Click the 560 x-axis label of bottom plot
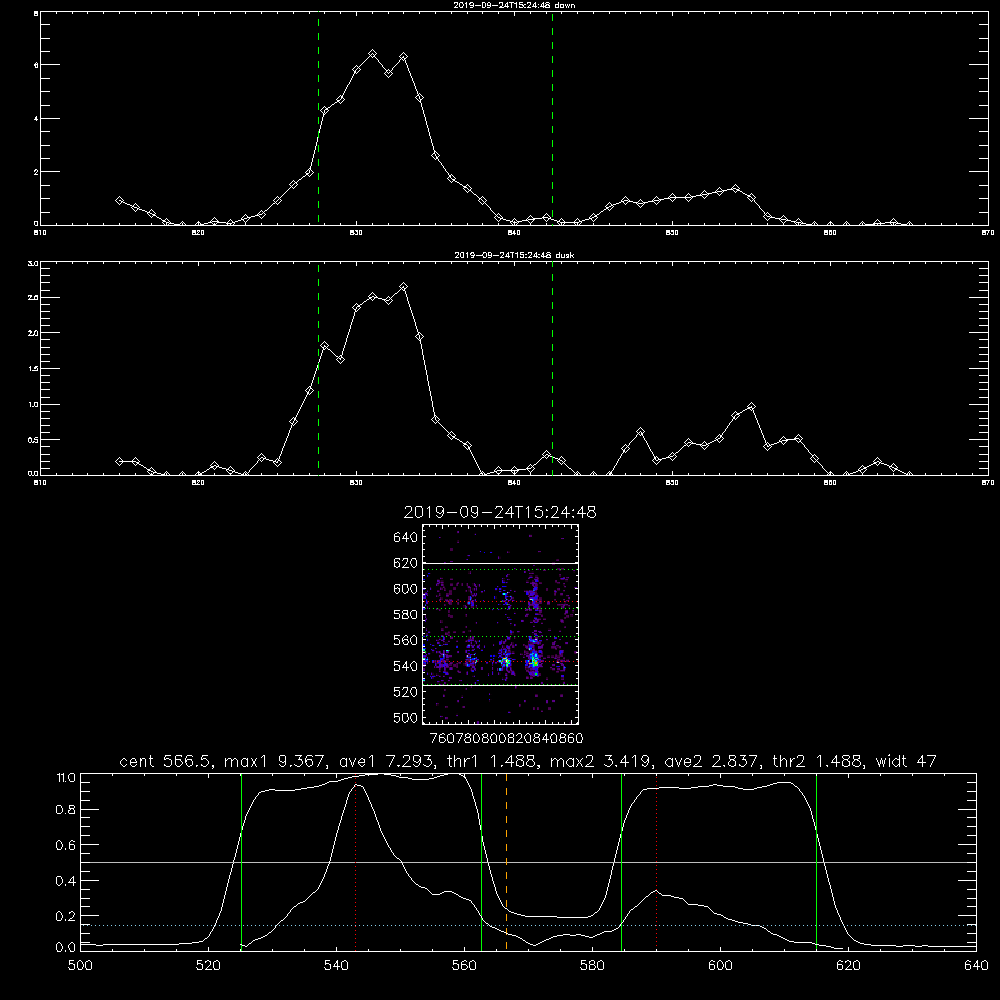This screenshot has width=1000, height=1000. [x=464, y=966]
